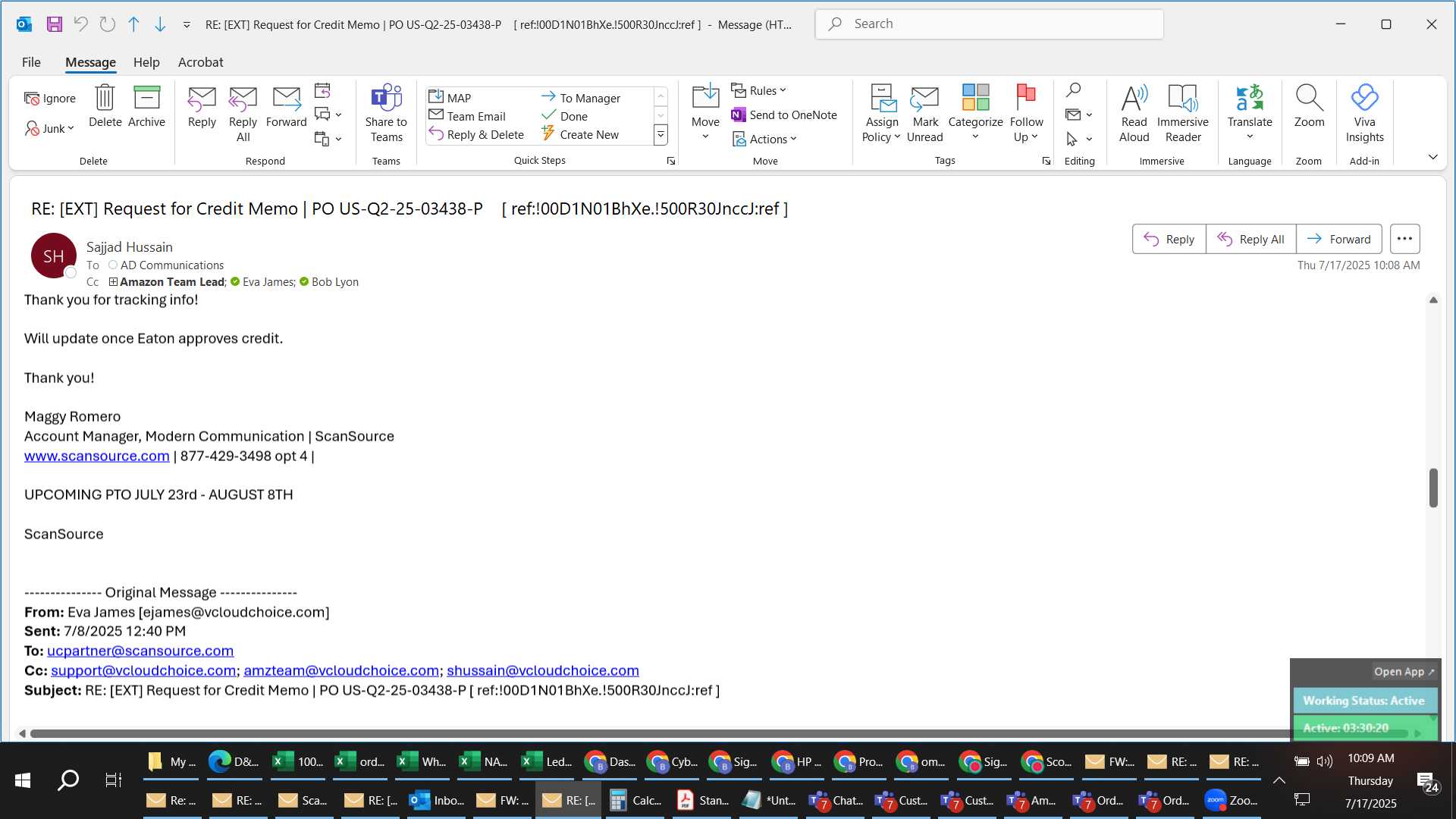The height and width of the screenshot is (819, 1456).
Task: Open the Help tab
Action: 146,62
